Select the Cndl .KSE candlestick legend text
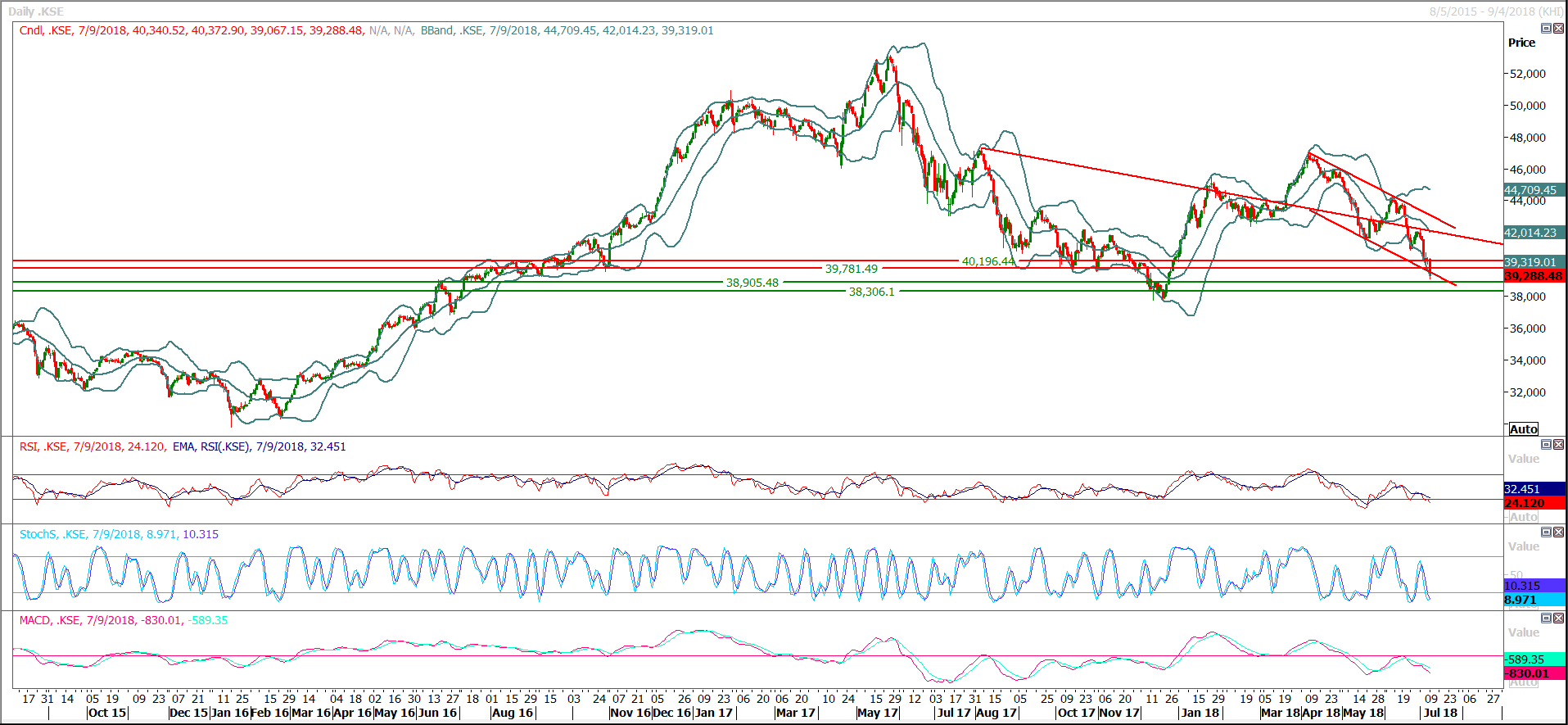The width and height of the screenshot is (1568, 725). pos(192,30)
